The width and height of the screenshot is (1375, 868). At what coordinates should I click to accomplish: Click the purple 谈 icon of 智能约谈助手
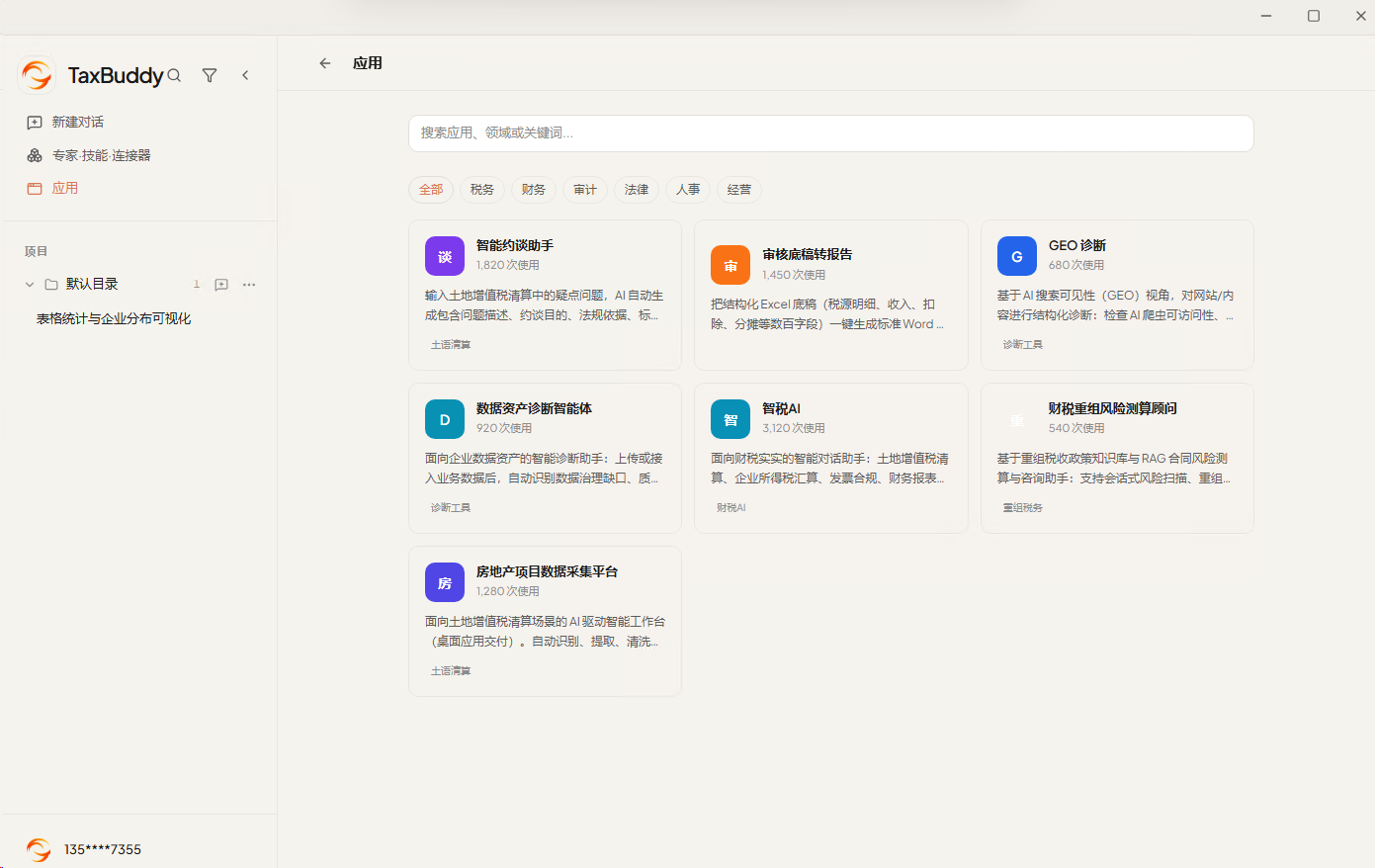point(445,256)
